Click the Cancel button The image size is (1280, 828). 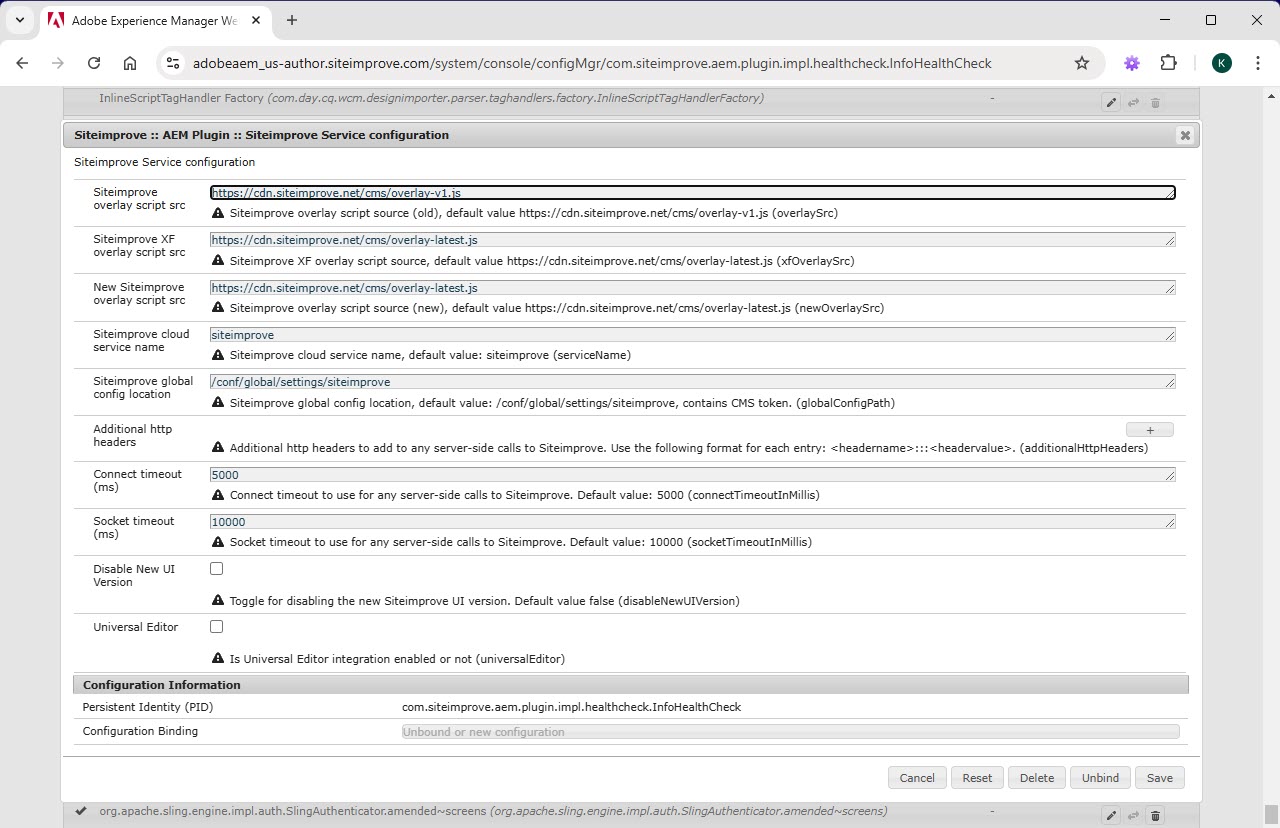(917, 778)
